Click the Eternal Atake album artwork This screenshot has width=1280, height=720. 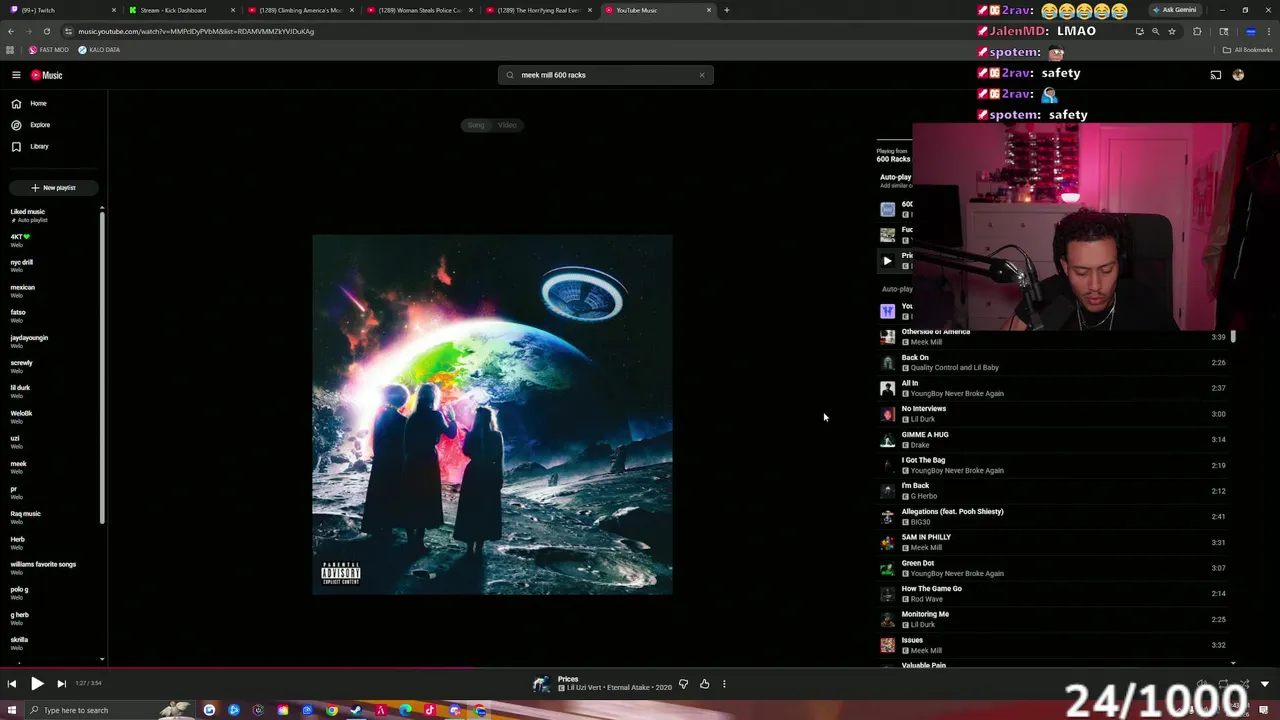coord(492,415)
